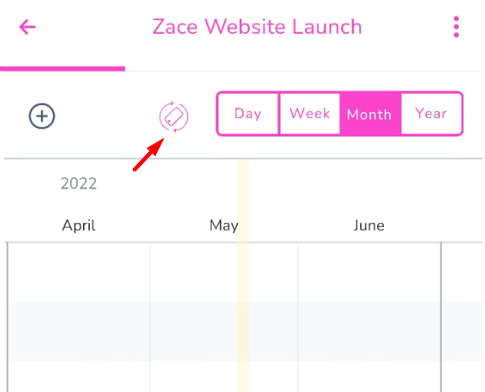
Task: Select the April column header
Action: (79, 226)
